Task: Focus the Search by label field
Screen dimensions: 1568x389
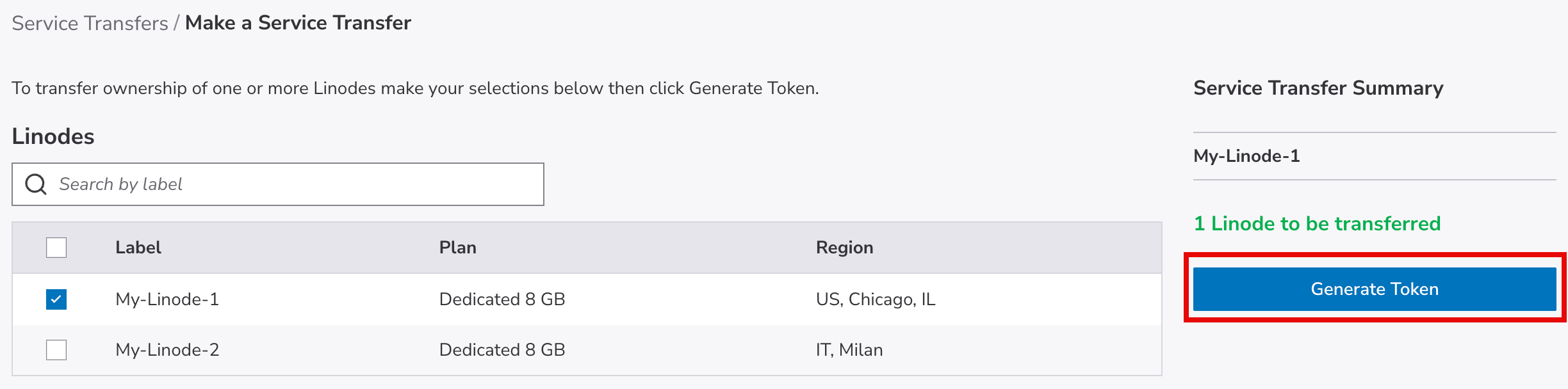Action: (295, 184)
